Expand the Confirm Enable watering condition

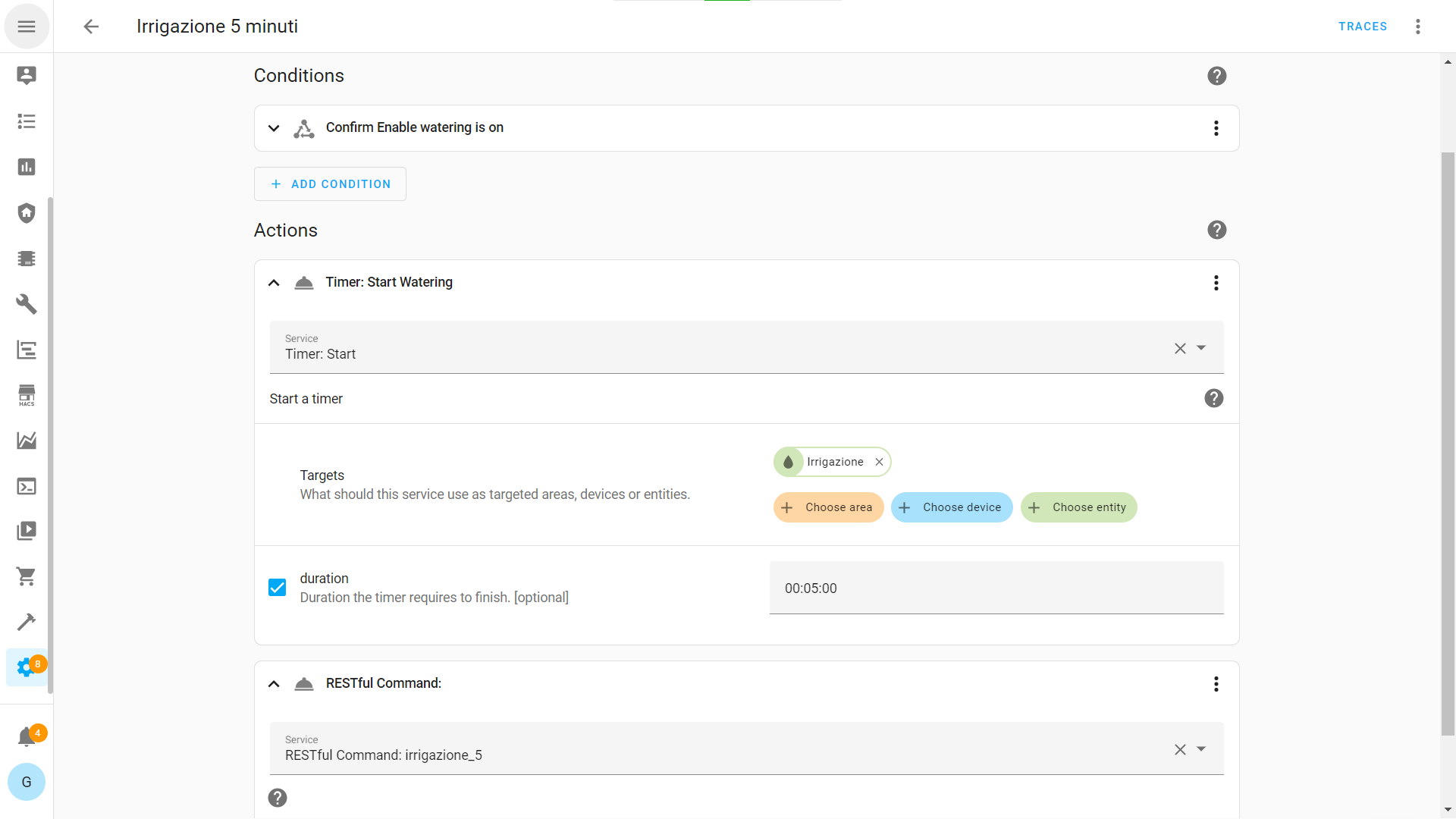274,128
